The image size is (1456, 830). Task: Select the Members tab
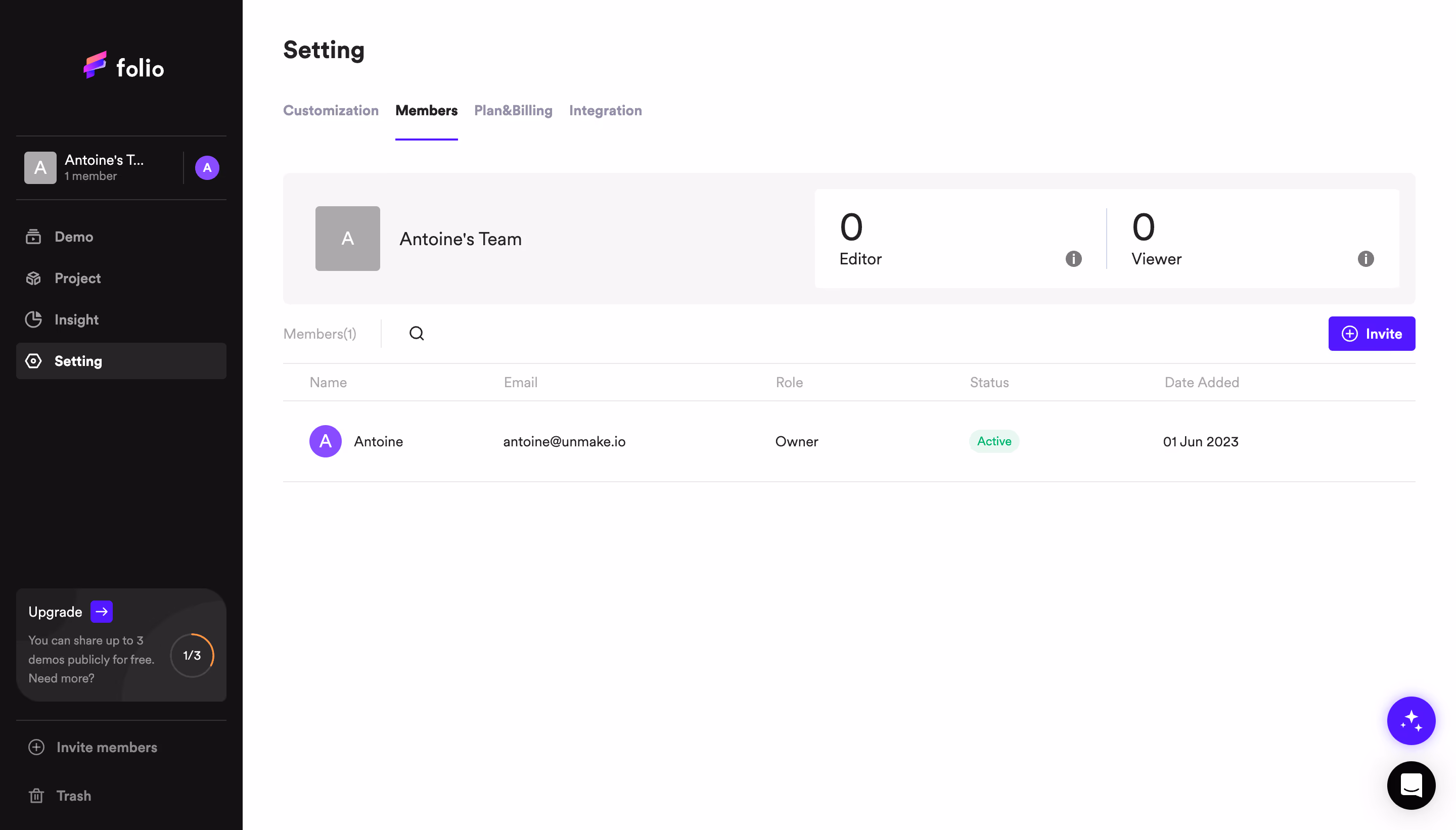pyautogui.click(x=426, y=111)
